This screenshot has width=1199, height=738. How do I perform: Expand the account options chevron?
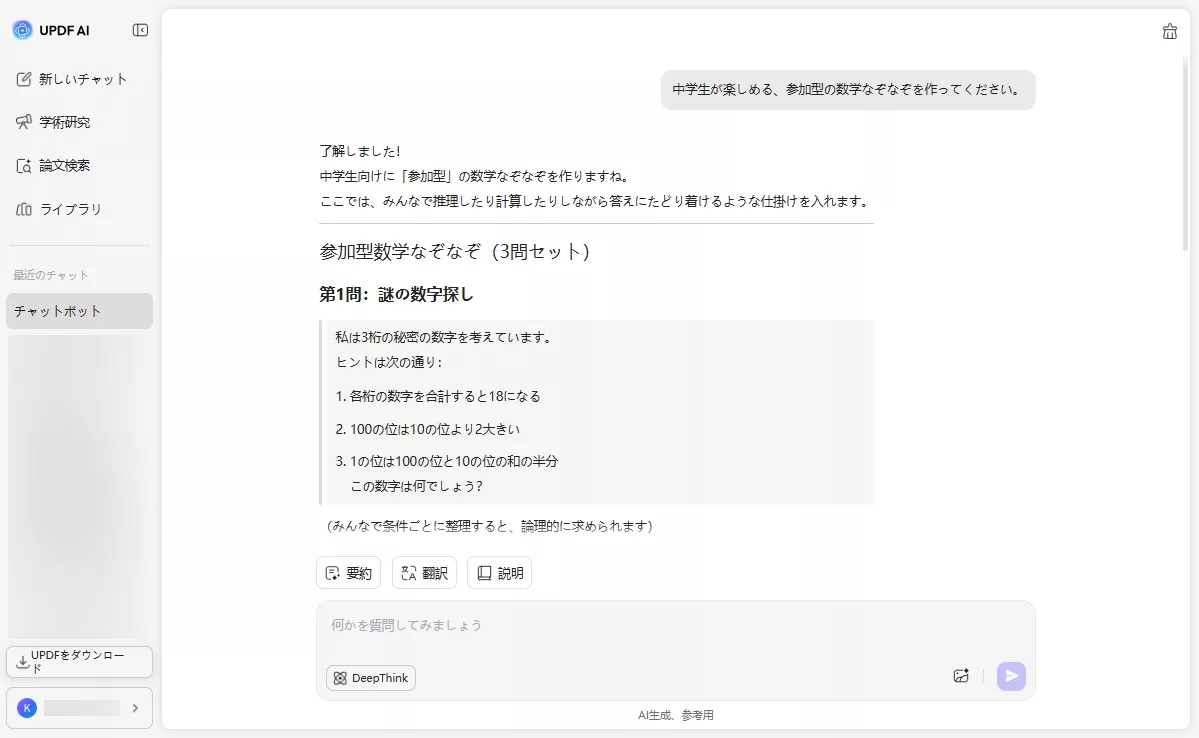point(136,707)
